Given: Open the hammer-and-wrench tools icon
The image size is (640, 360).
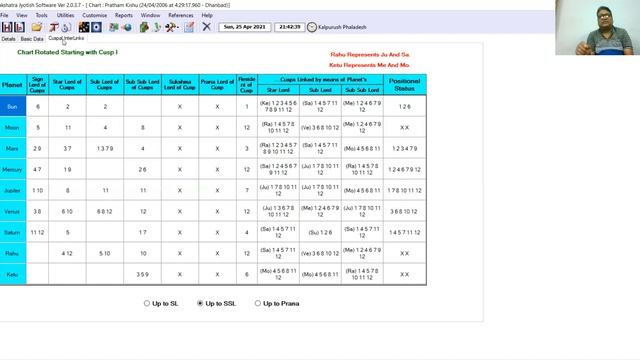Looking at the screenshot, I should tap(171, 27).
